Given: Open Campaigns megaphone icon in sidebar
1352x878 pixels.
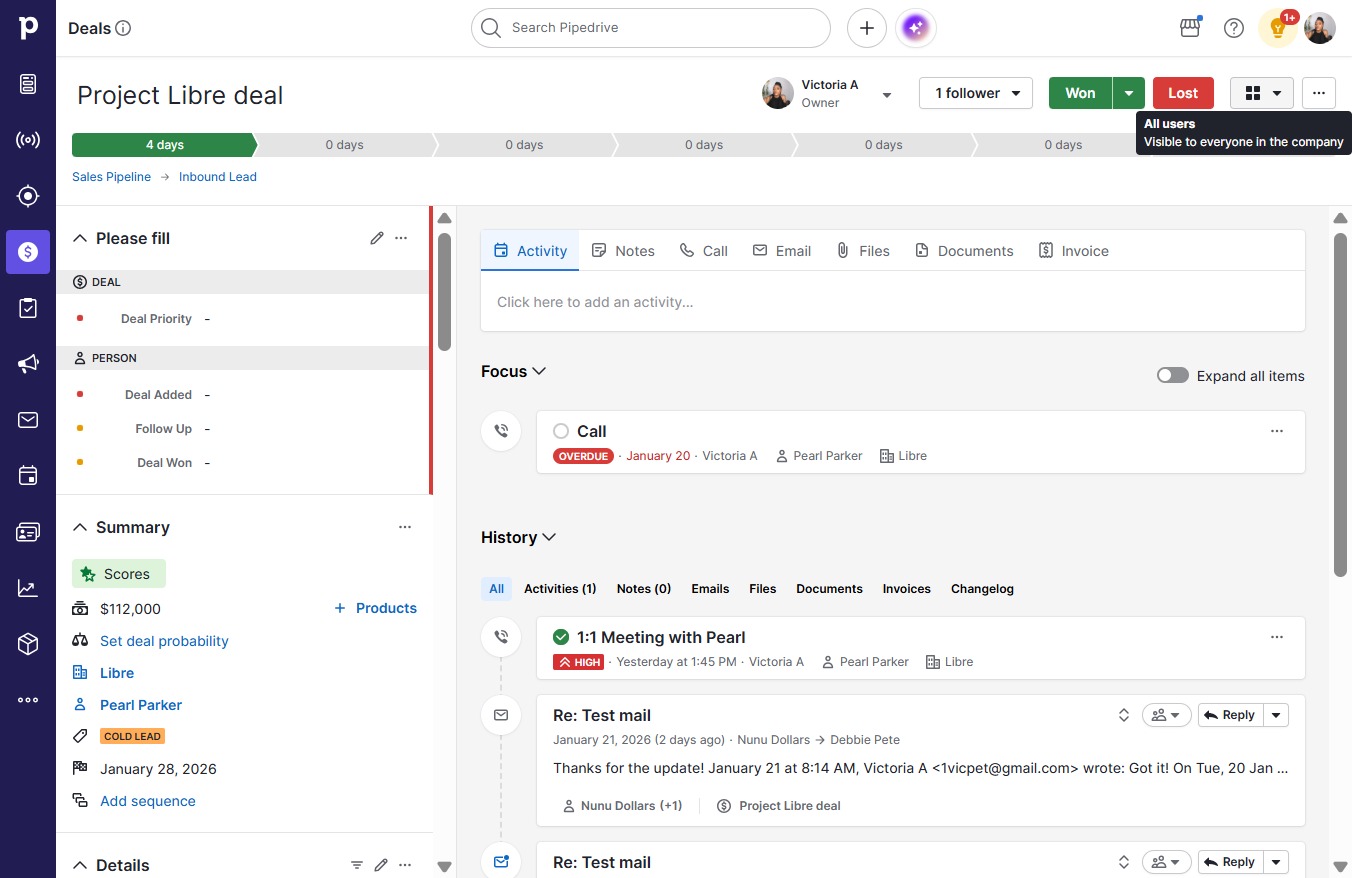Looking at the screenshot, I should [28, 364].
